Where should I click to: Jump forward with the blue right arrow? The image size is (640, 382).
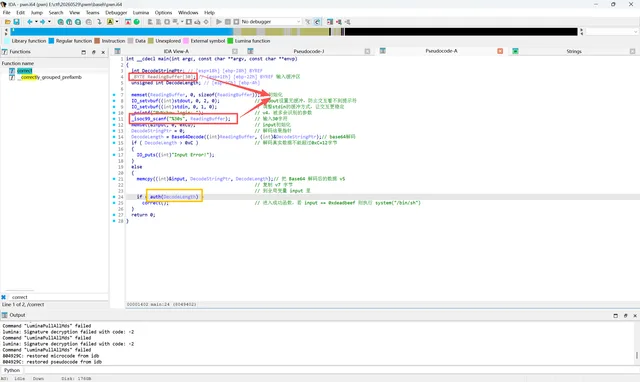[x=42, y=22]
